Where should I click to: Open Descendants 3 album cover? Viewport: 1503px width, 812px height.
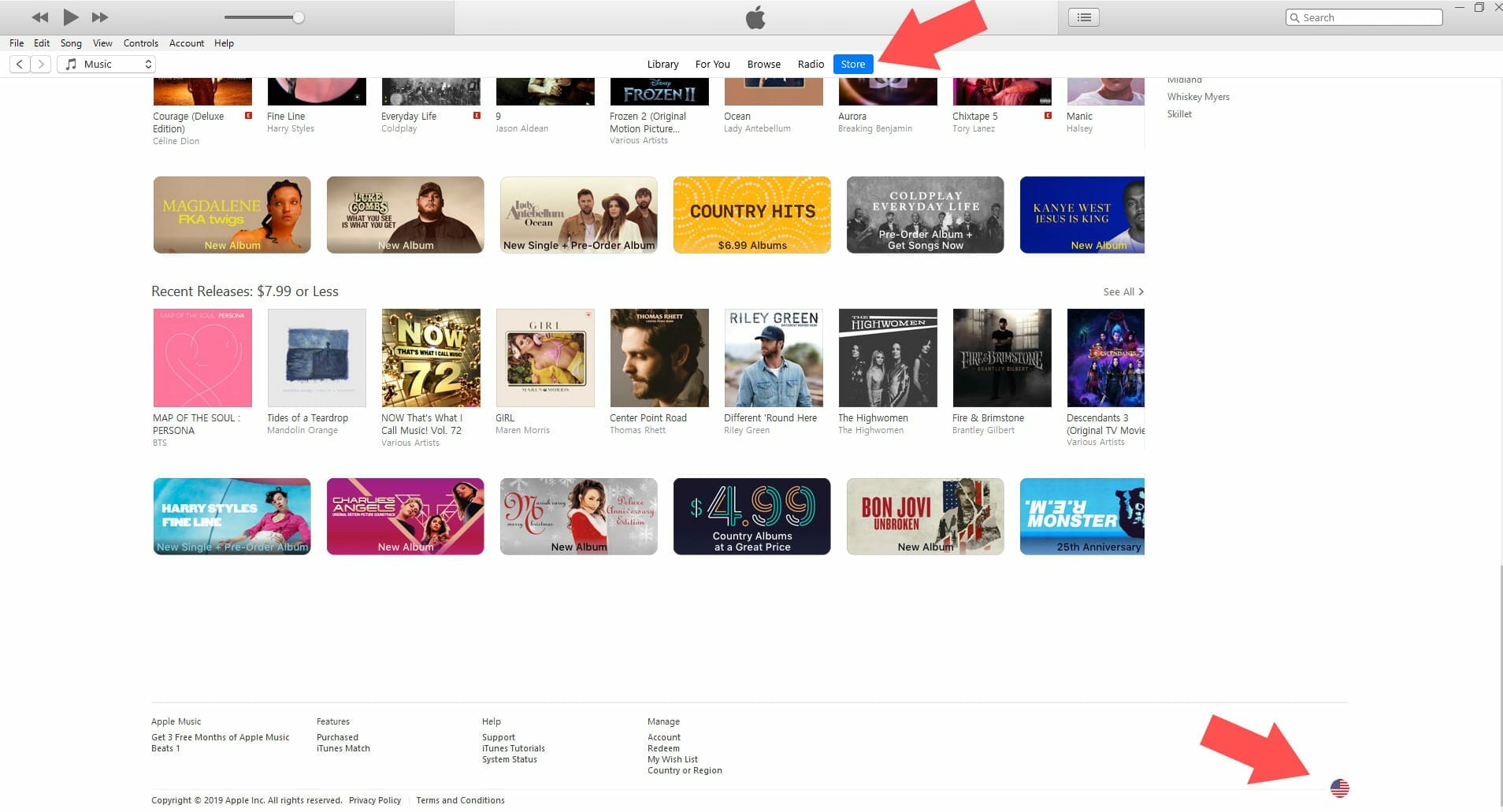(x=1105, y=358)
